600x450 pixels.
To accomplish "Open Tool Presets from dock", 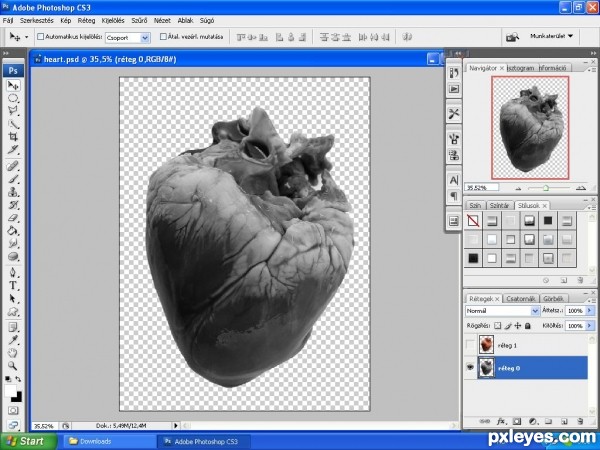I will tap(454, 114).
